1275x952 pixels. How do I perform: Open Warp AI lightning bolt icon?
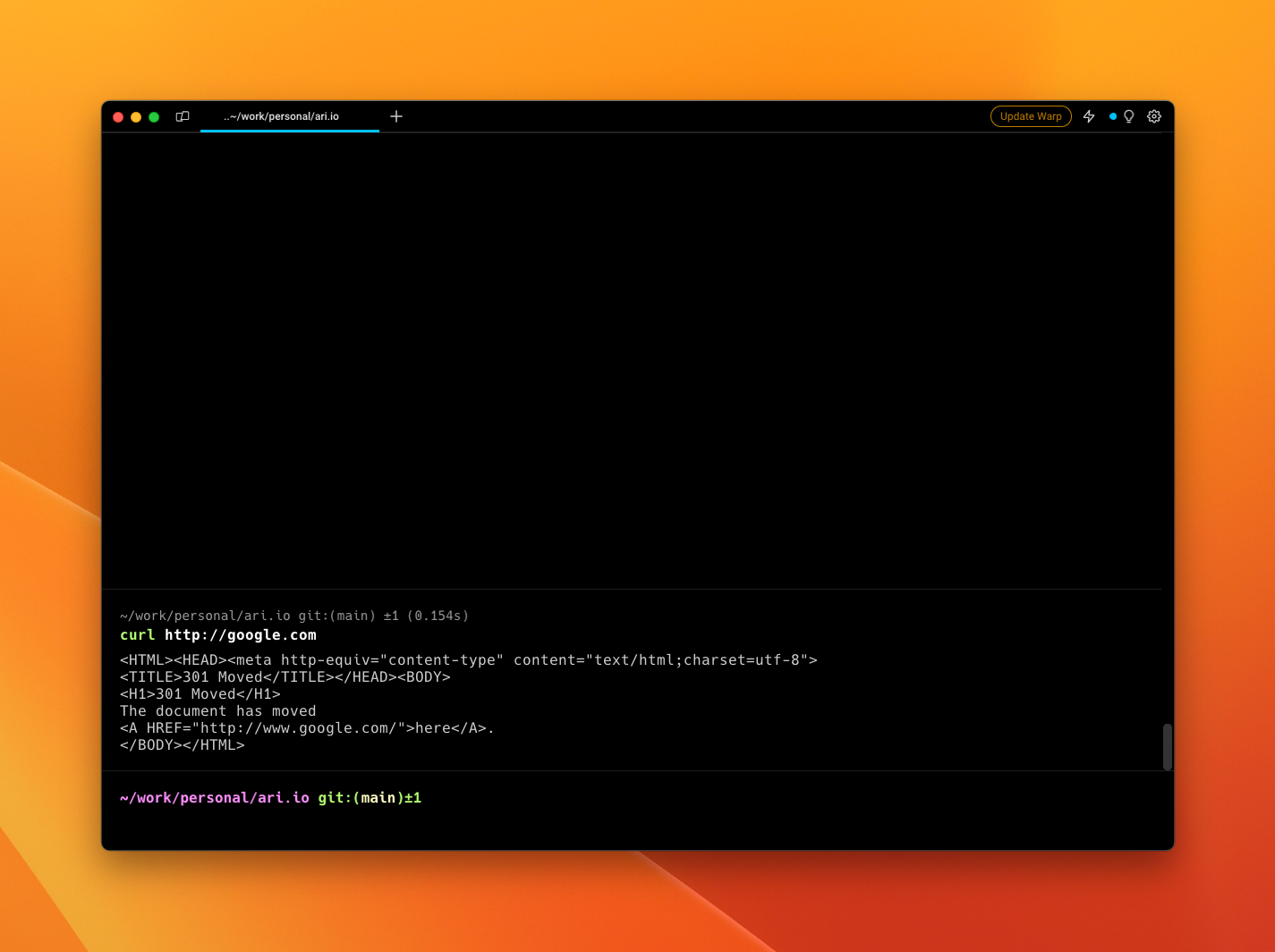point(1089,116)
